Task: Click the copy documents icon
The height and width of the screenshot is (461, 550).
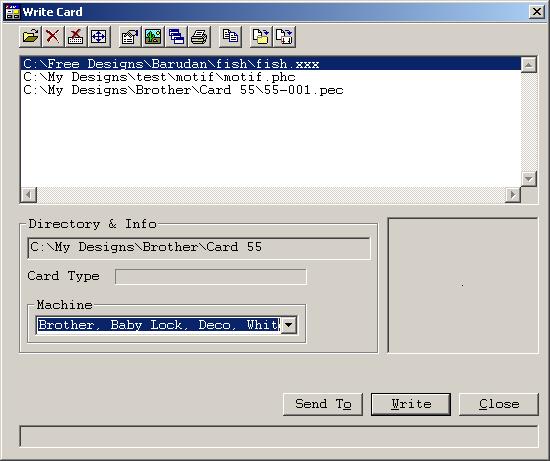Action: (230, 36)
